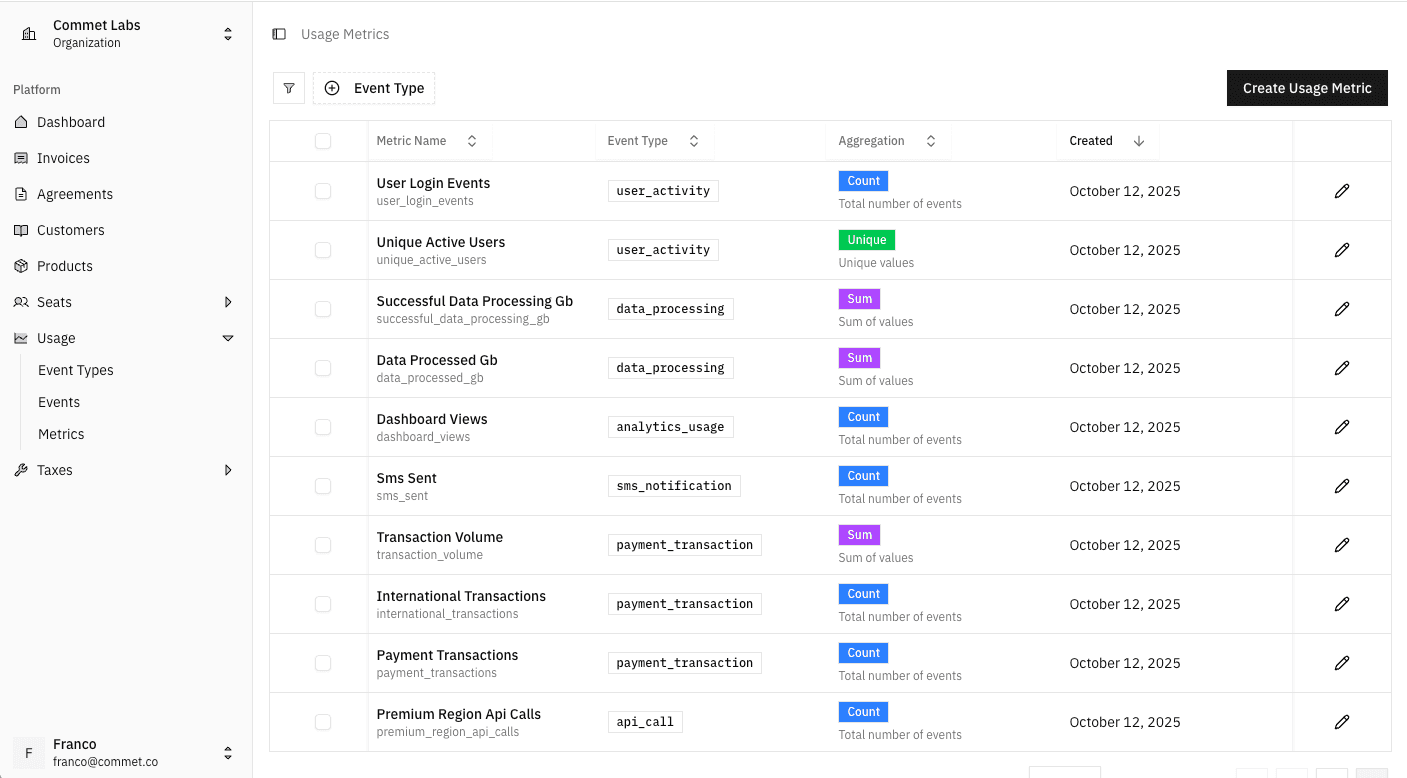
Task: Click the Create Usage Metric button
Action: (x=1307, y=88)
